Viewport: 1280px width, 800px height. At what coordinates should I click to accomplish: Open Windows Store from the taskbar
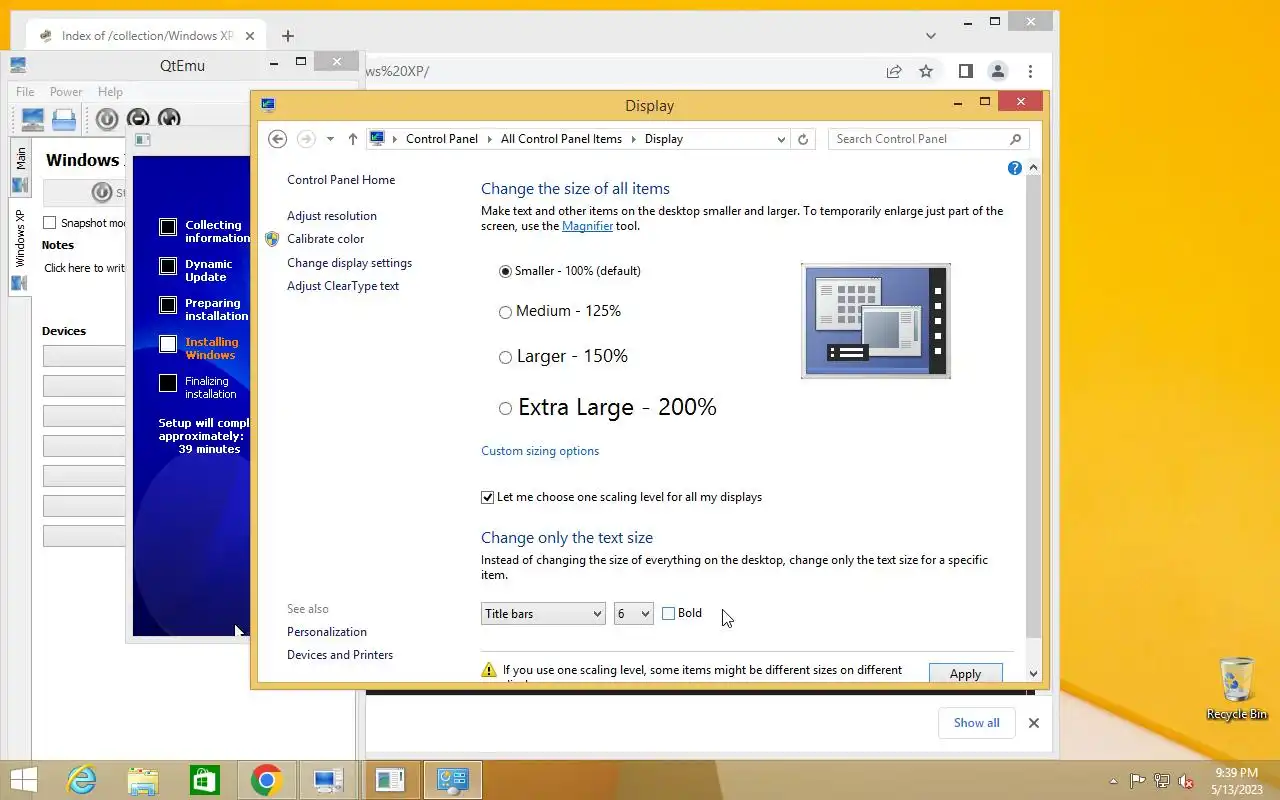pyautogui.click(x=205, y=780)
